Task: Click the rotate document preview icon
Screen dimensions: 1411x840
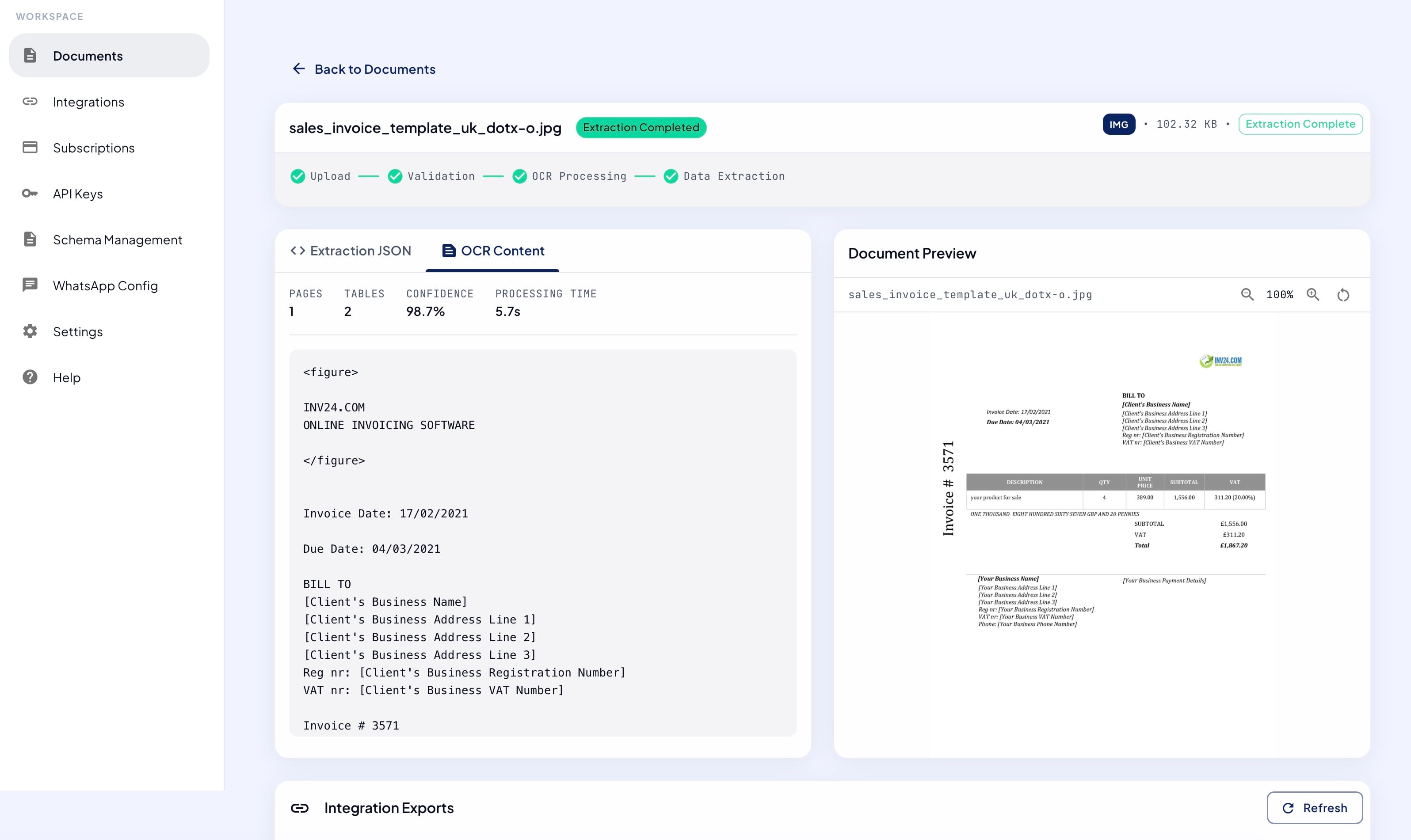Action: tap(1343, 294)
